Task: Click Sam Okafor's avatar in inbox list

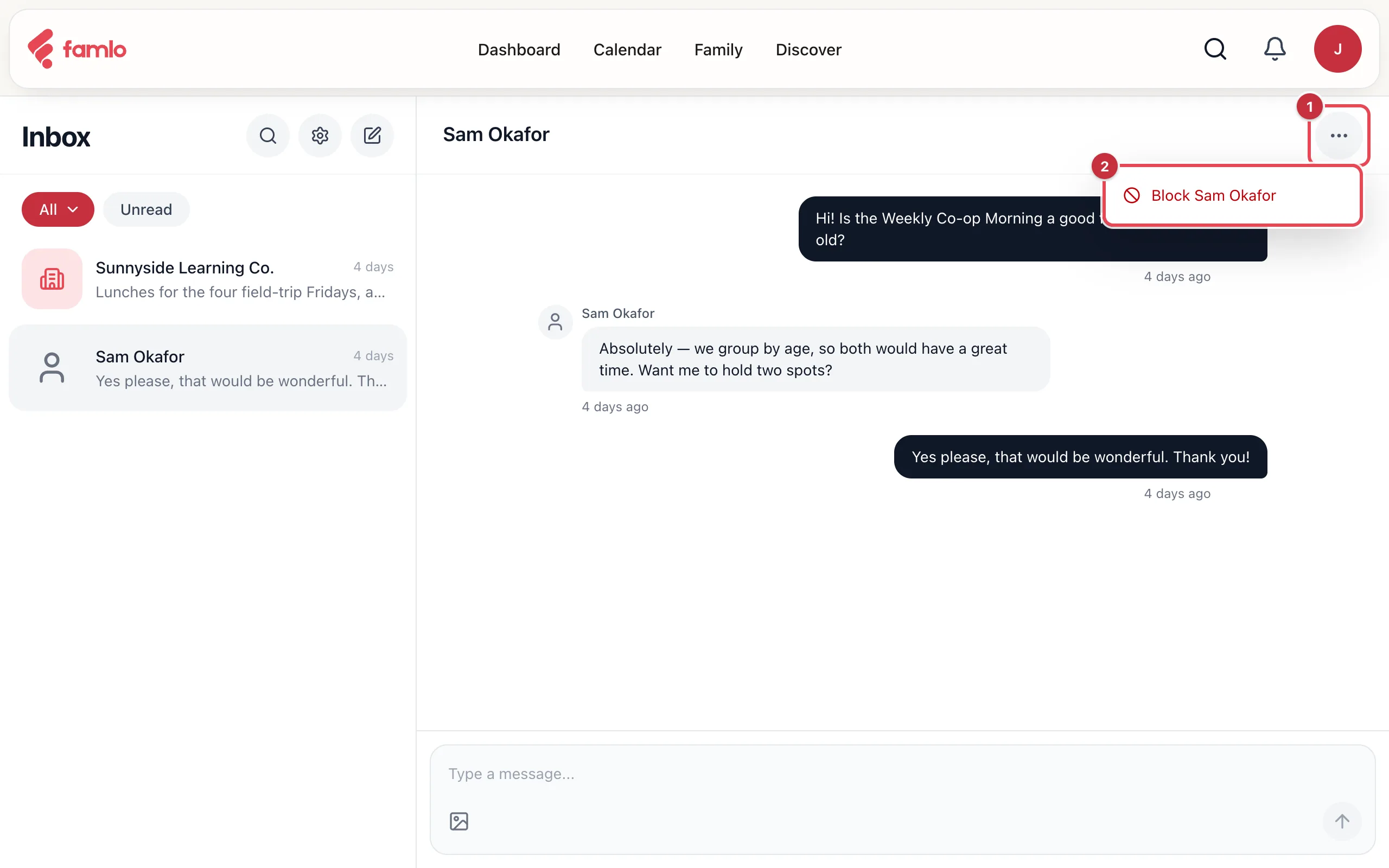Action: pyautogui.click(x=52, y=367)
